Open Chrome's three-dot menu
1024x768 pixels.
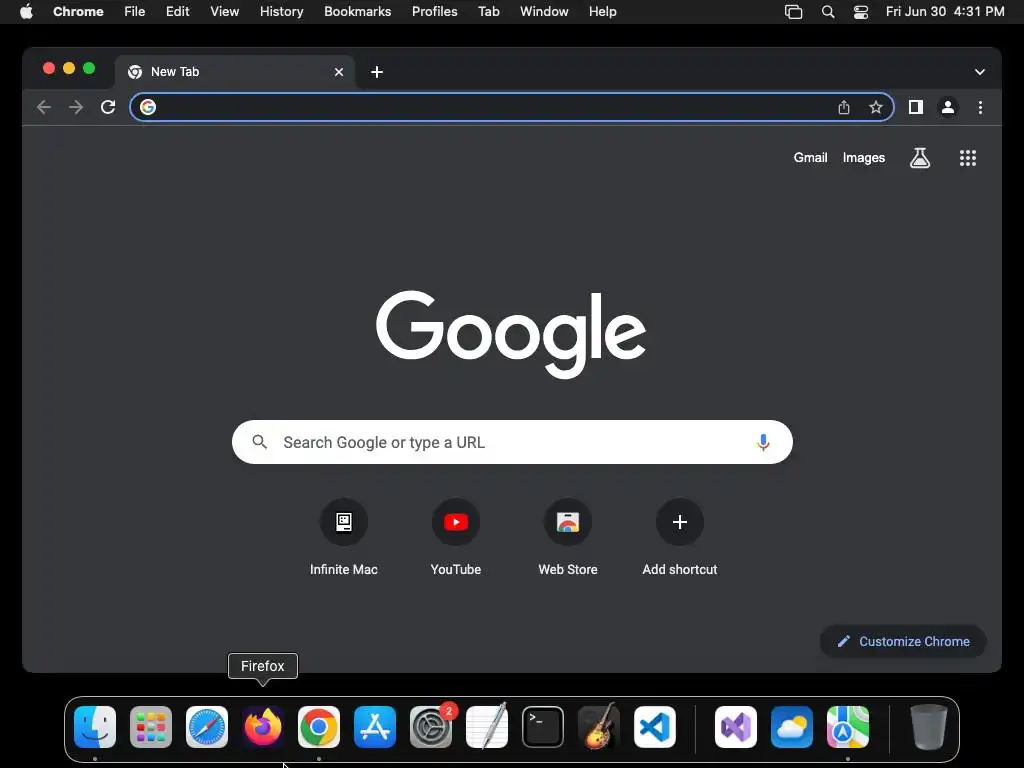click(x=980, y=107)
